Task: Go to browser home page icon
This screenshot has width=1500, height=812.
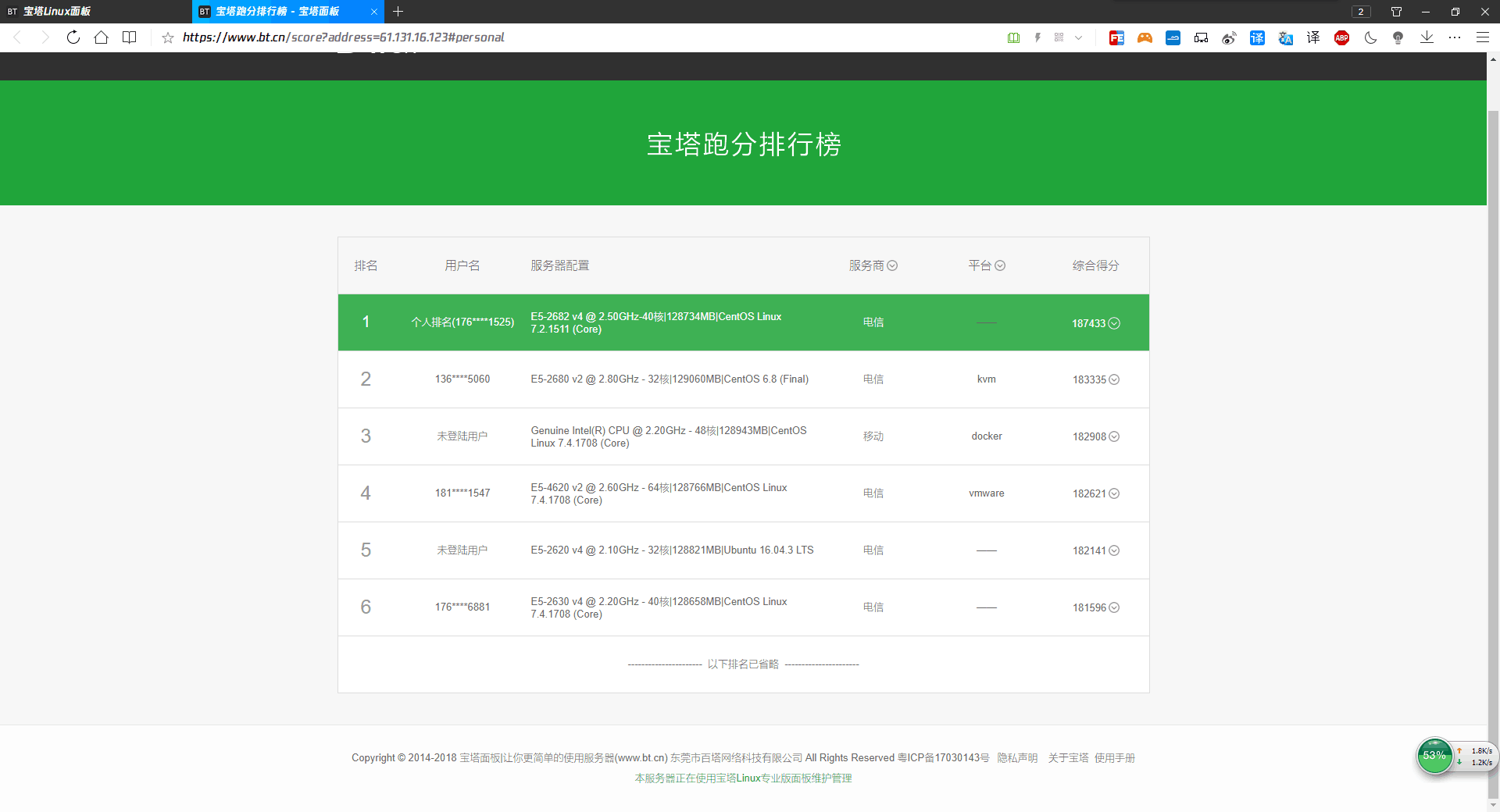Action: coord(101,37)
